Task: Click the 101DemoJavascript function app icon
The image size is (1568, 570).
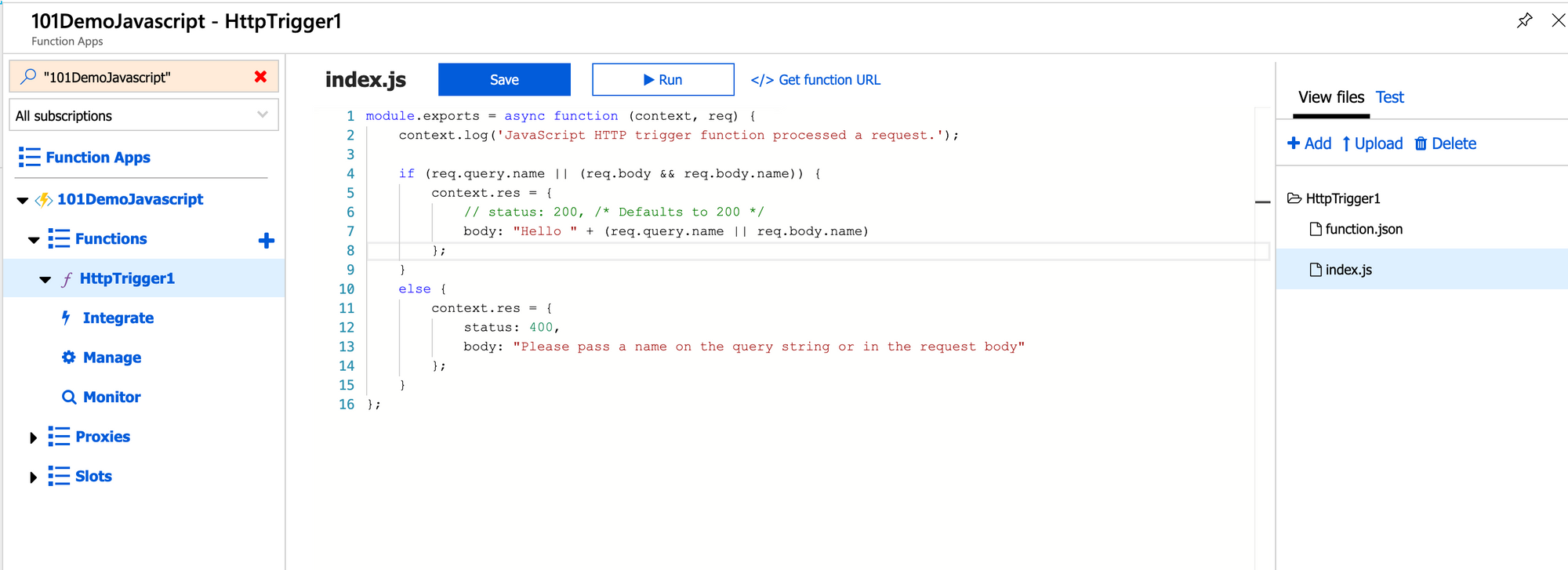Action: [x=44, y=200]
